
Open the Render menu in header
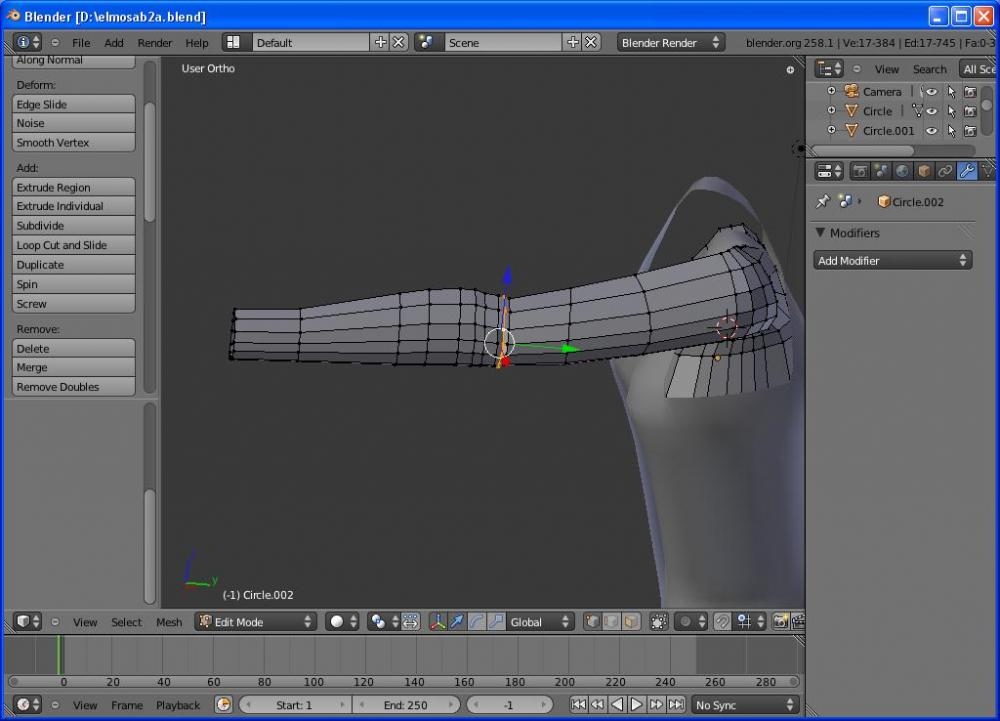click(155, 43)
